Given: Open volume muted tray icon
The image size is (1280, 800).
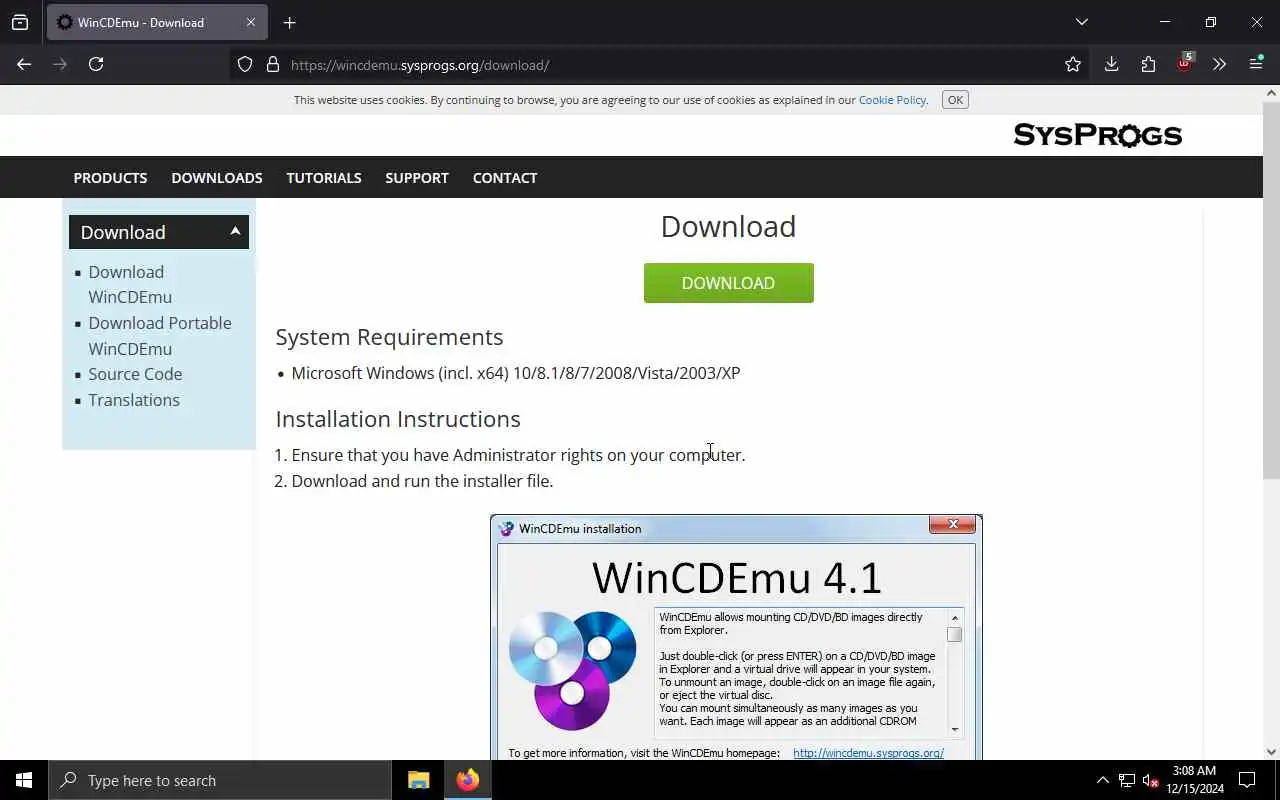Looking at the screenshot, I should tap(1150, 780).
